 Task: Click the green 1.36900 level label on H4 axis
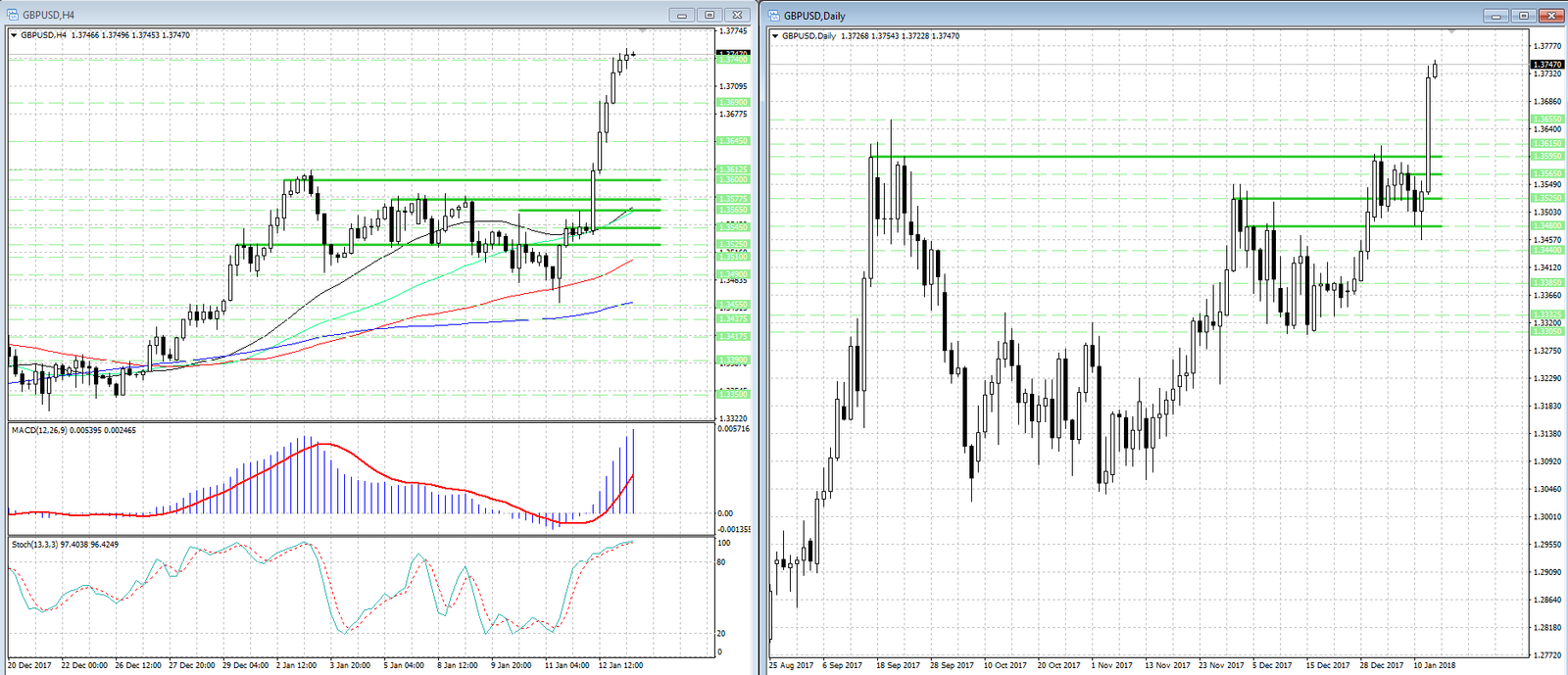click(x=733, y=102)
